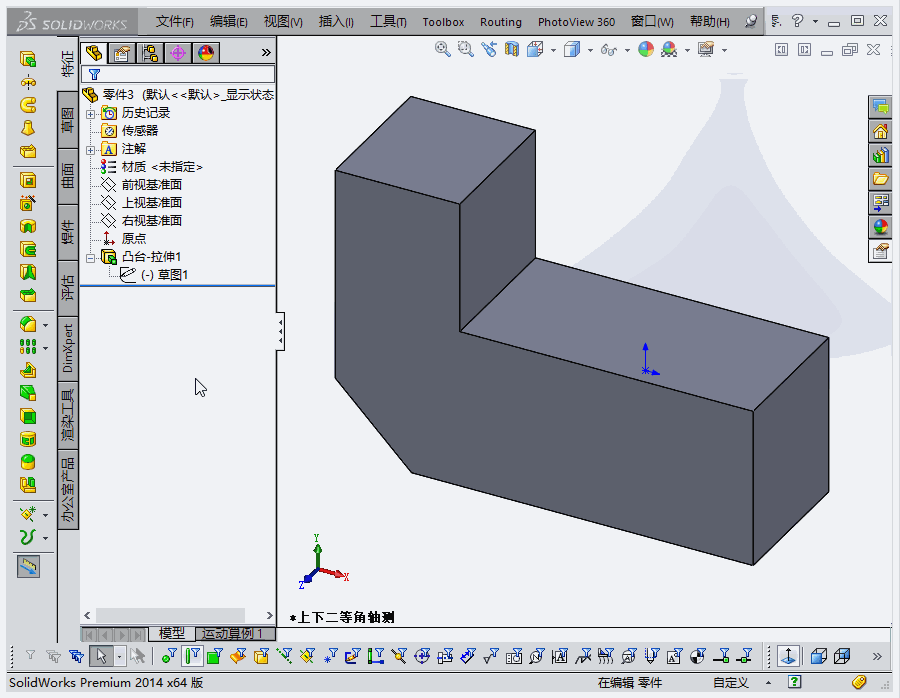Click the Section View icon
This screenshot has height=698, width=900.
pyautogui.click(x=512, y=50)
